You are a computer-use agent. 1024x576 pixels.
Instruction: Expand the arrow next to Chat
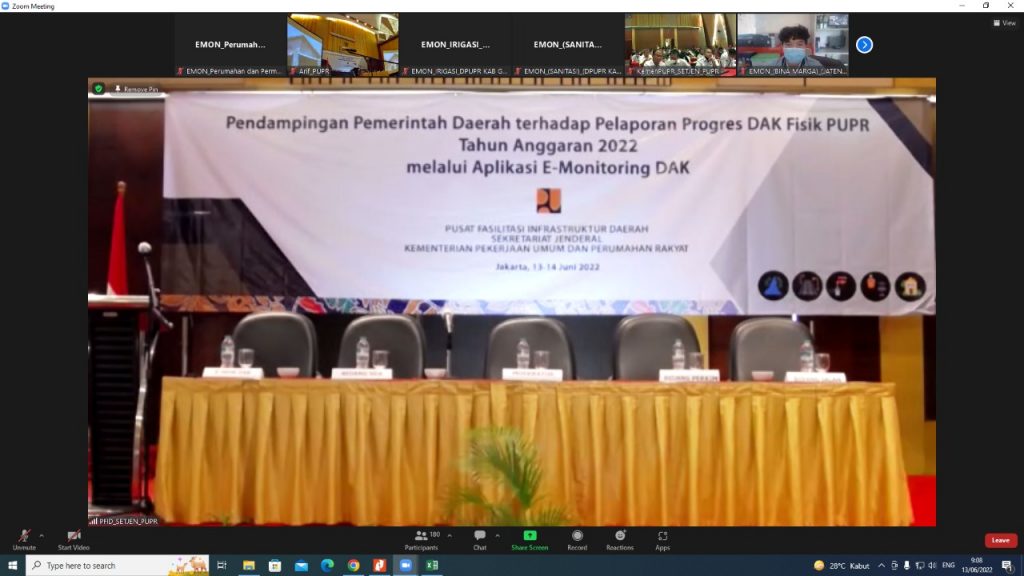click(498, 535)
